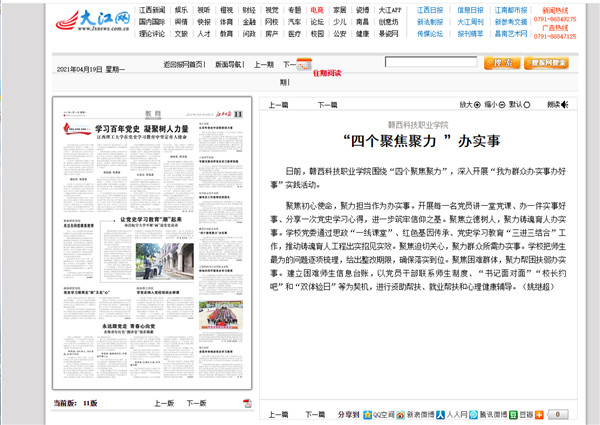This screenshot has width=600, height=425.
Task: Share the article to 人人网
Action: pos(452,414)
